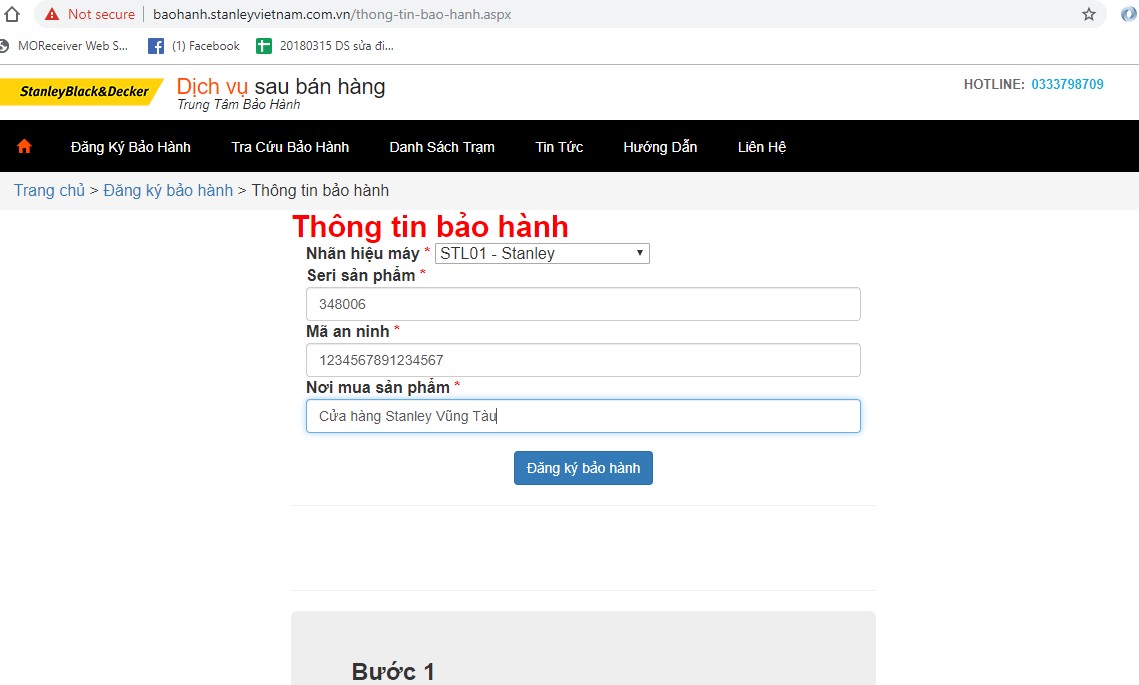Click the Bước 1 heading text
1139x685 pixels.
click(393, 671)
